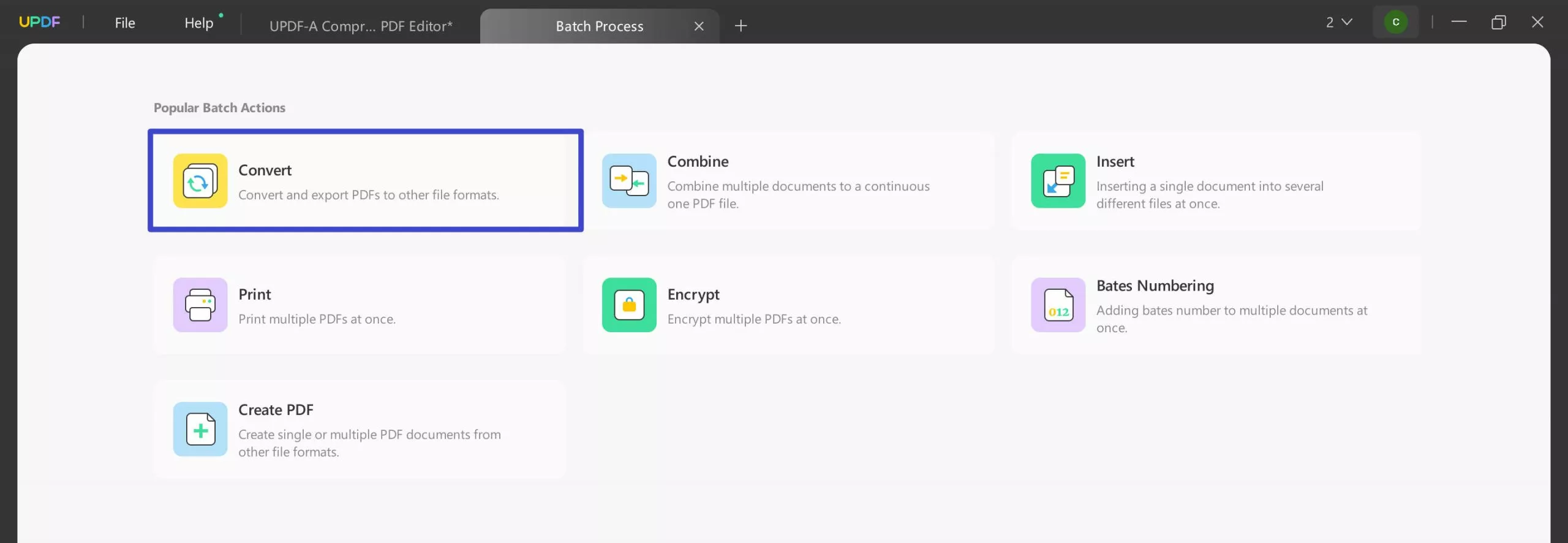Click 'Encrypt multiple PDFs at once.' text
Viewport: 1568px width, 543px height.
[754, 319]
